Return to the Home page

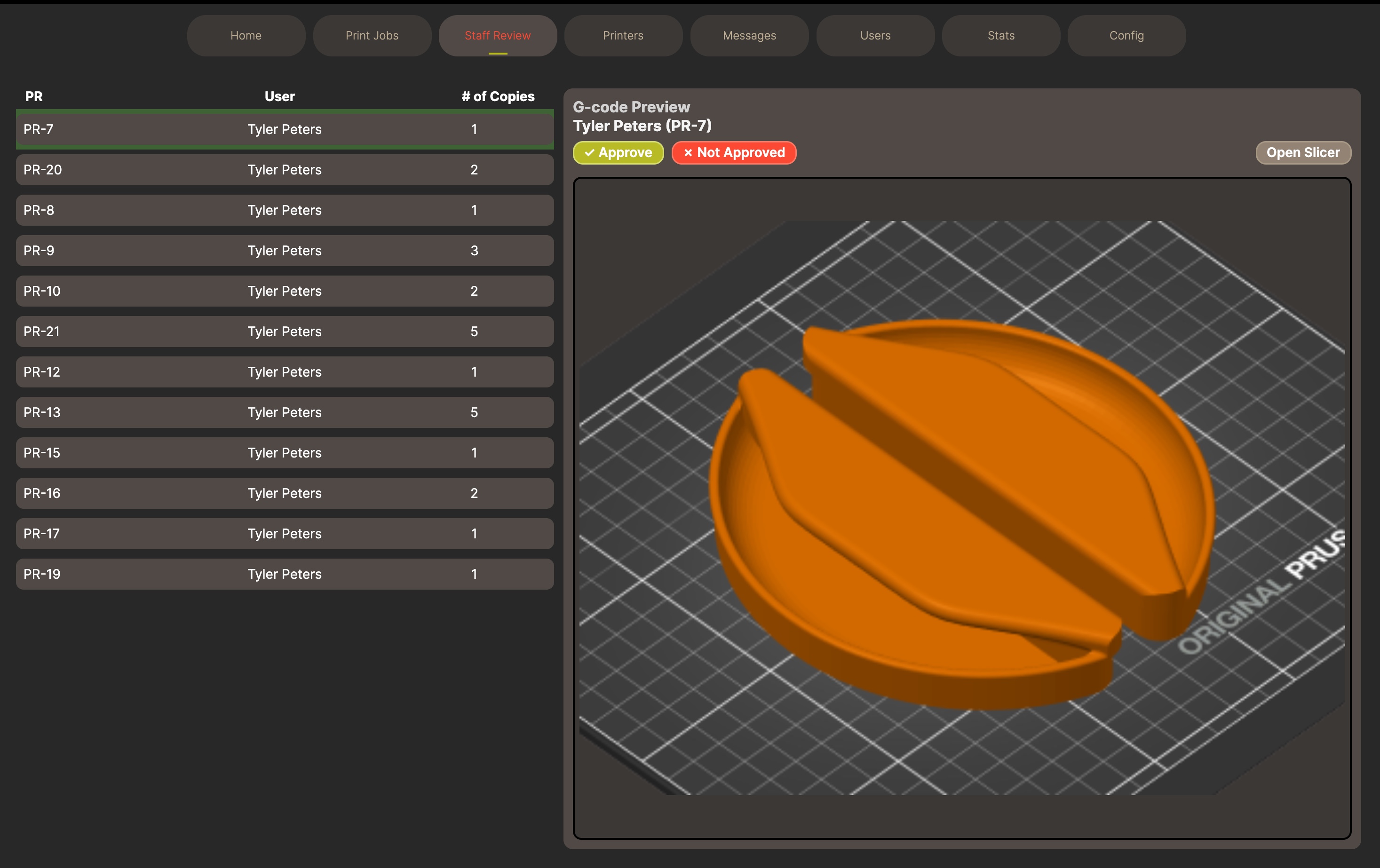(245, 35)
